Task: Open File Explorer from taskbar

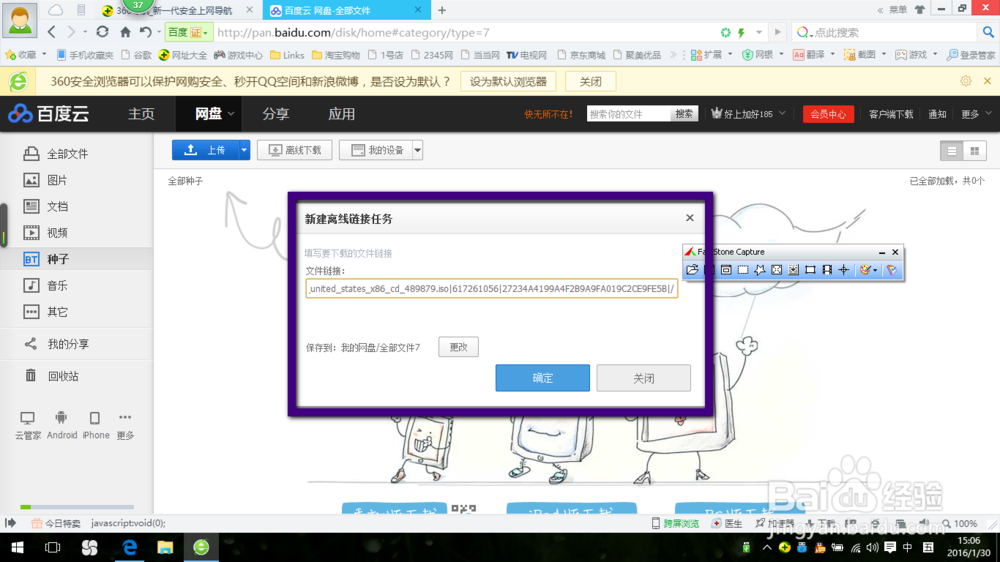Action: point(165,547)
